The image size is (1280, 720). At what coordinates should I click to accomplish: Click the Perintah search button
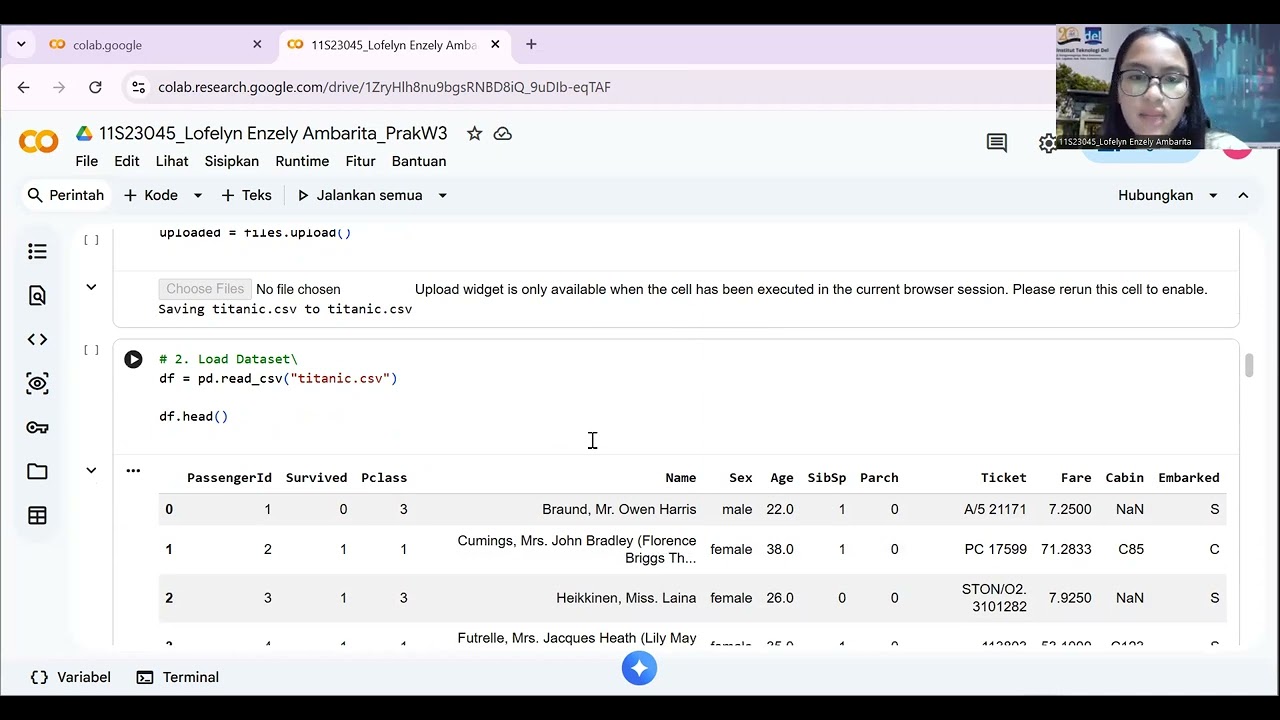point(66,195)
